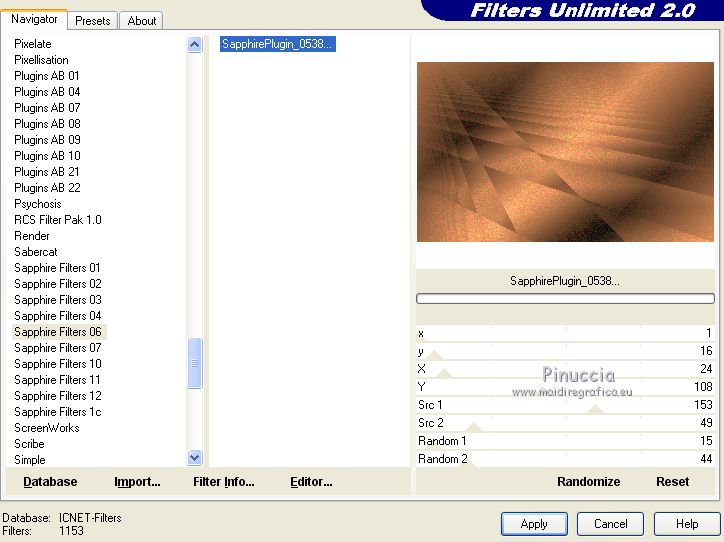Select the SapphirePlugin_0538 filter entry
This screenshot has height=542, width=724.
pyautogui.click(x=278, y=44)
